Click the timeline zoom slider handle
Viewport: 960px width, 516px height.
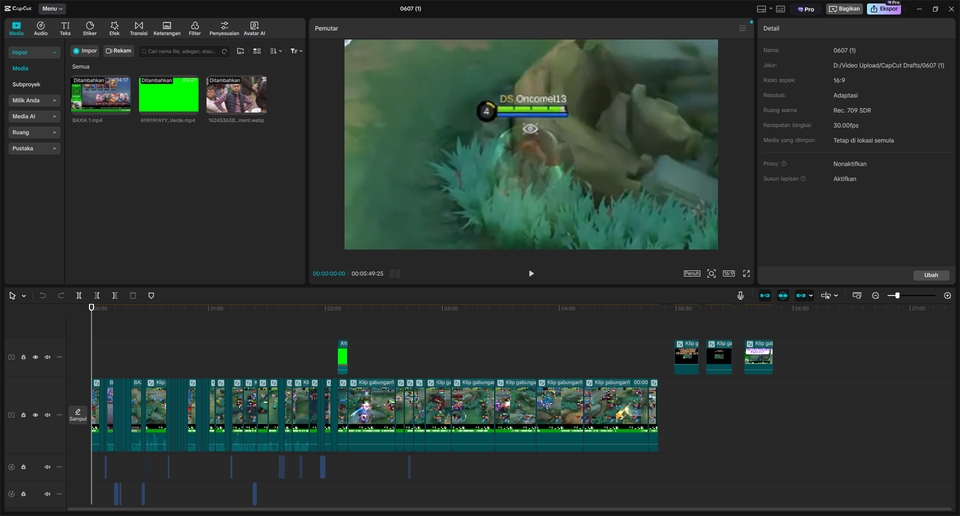898,296
